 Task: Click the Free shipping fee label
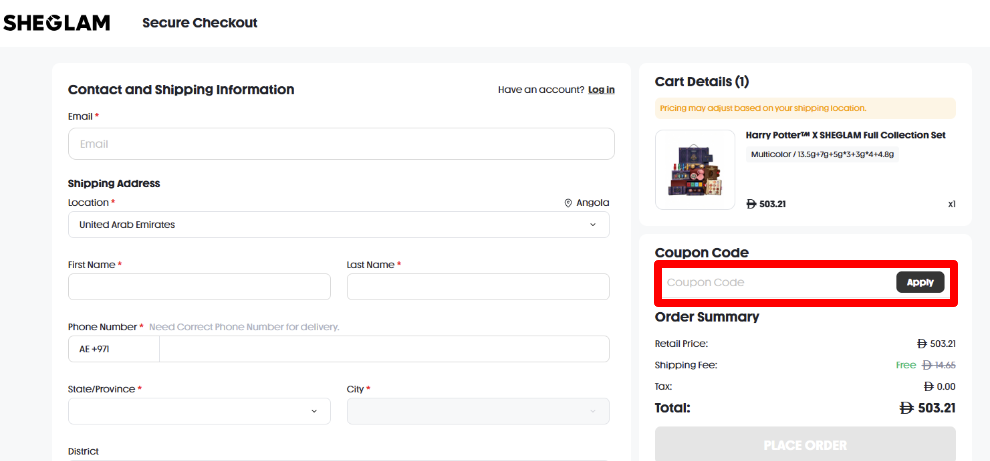point(905,365)
